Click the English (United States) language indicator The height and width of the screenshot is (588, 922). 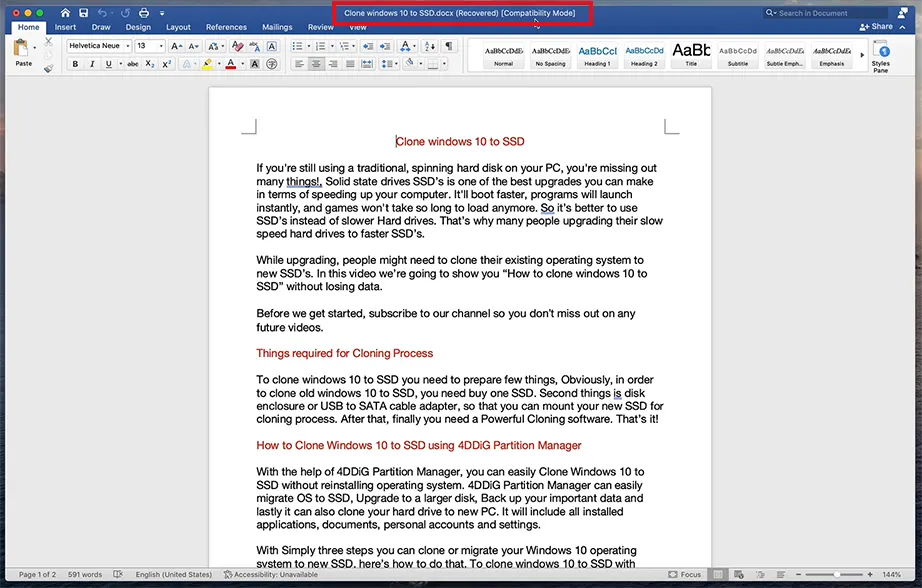[173, 574]
